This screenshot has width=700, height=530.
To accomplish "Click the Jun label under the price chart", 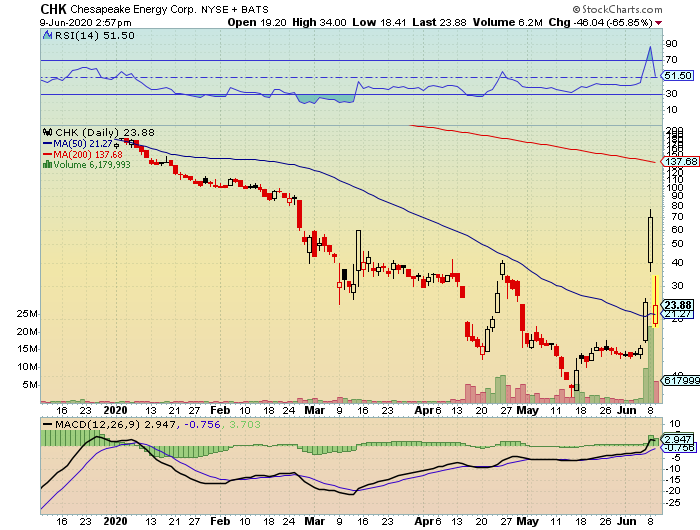I will pos(626,410).
